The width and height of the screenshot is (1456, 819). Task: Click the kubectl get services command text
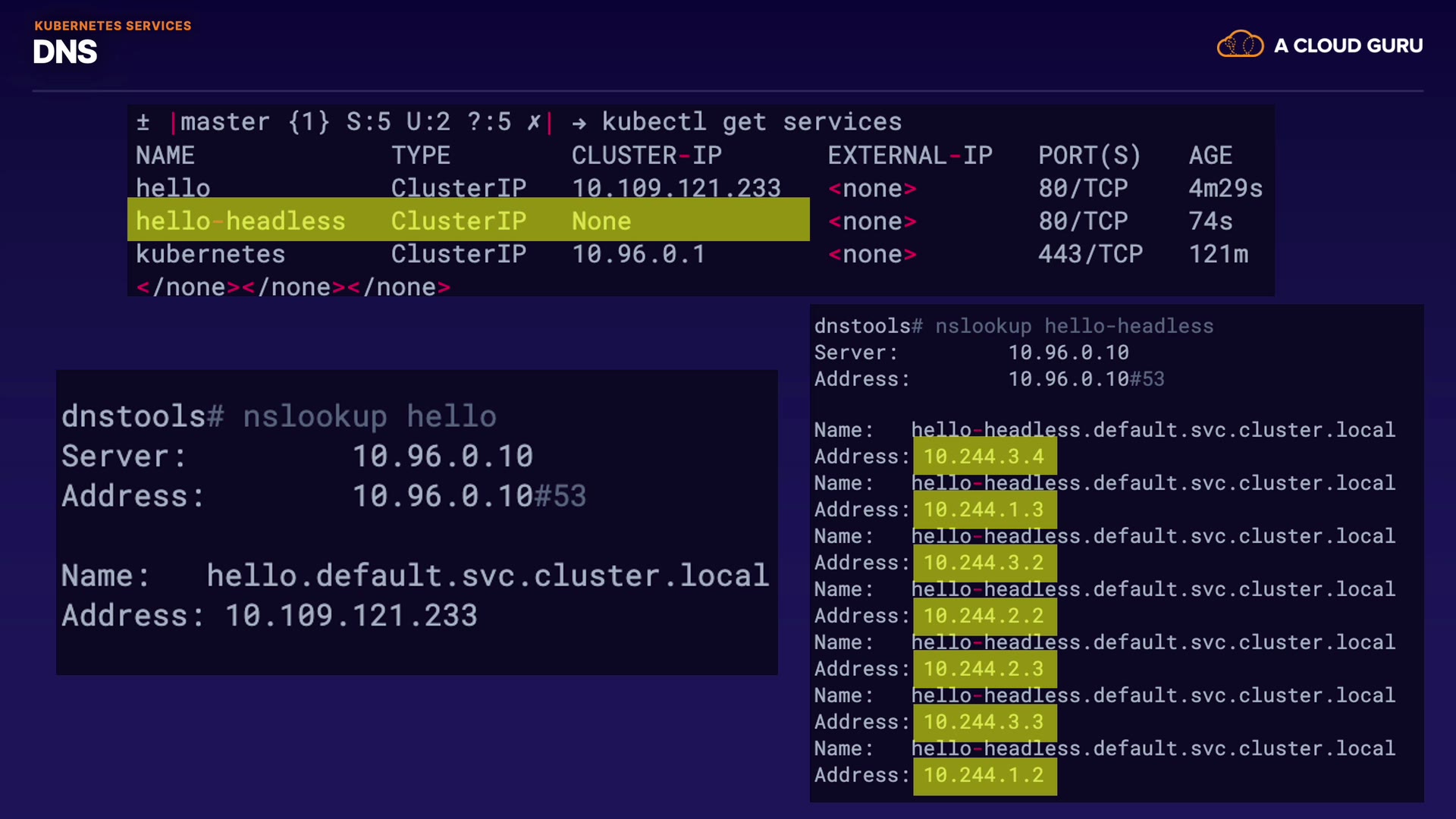[x=752, y=122]
